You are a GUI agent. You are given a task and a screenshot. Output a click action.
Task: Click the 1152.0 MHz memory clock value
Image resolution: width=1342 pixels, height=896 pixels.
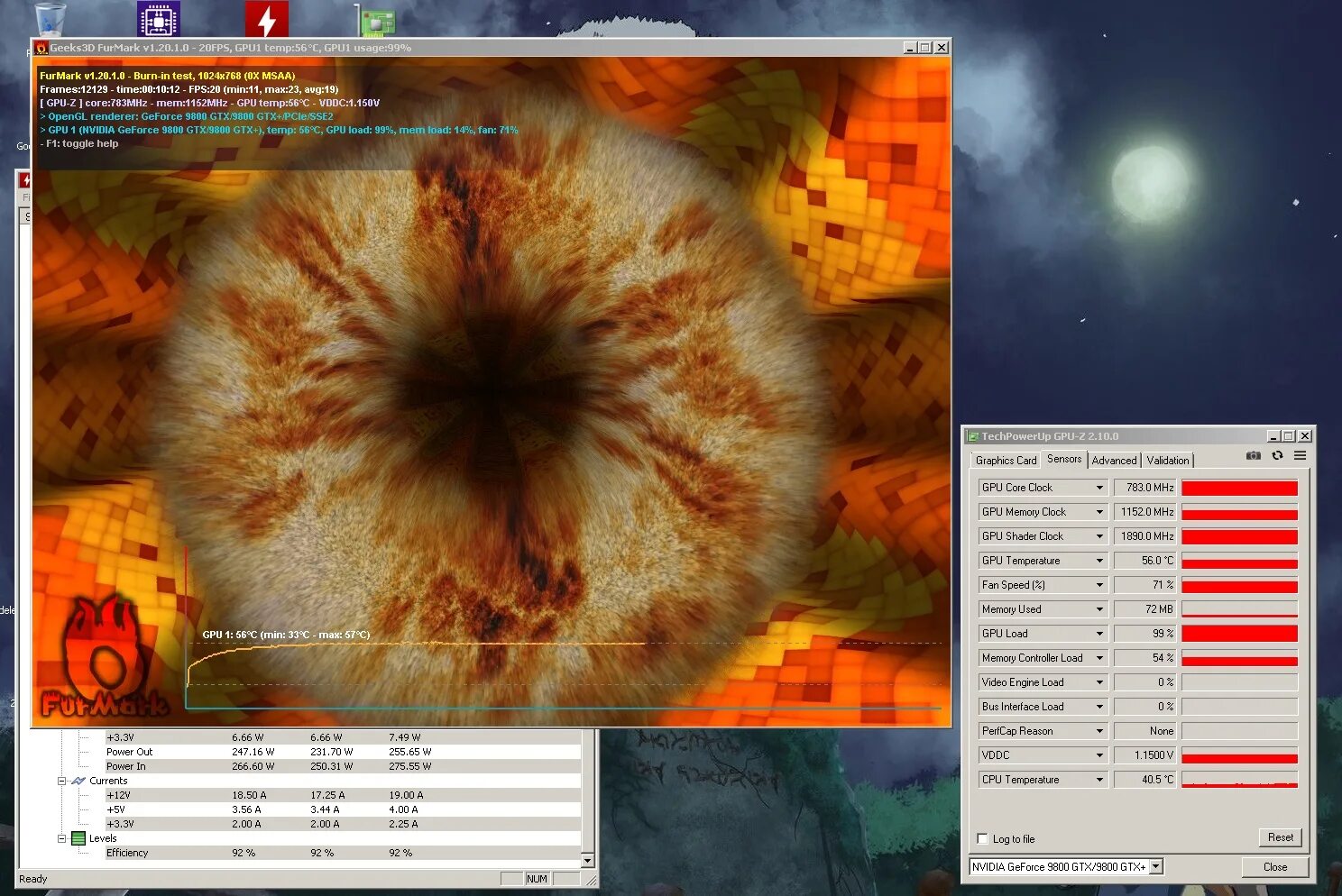pyautogui.click(x=1145, y=512)
